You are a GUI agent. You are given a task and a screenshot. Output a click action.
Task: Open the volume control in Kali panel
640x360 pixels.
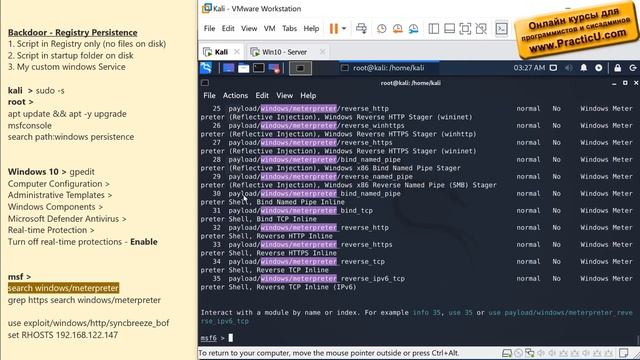pos(569,68)
